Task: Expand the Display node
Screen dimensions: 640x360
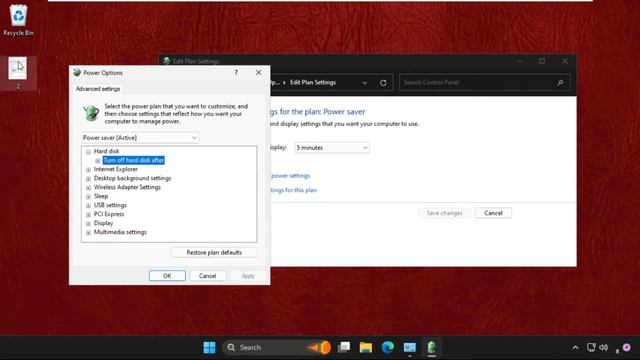Action: [x=88, y=223]
